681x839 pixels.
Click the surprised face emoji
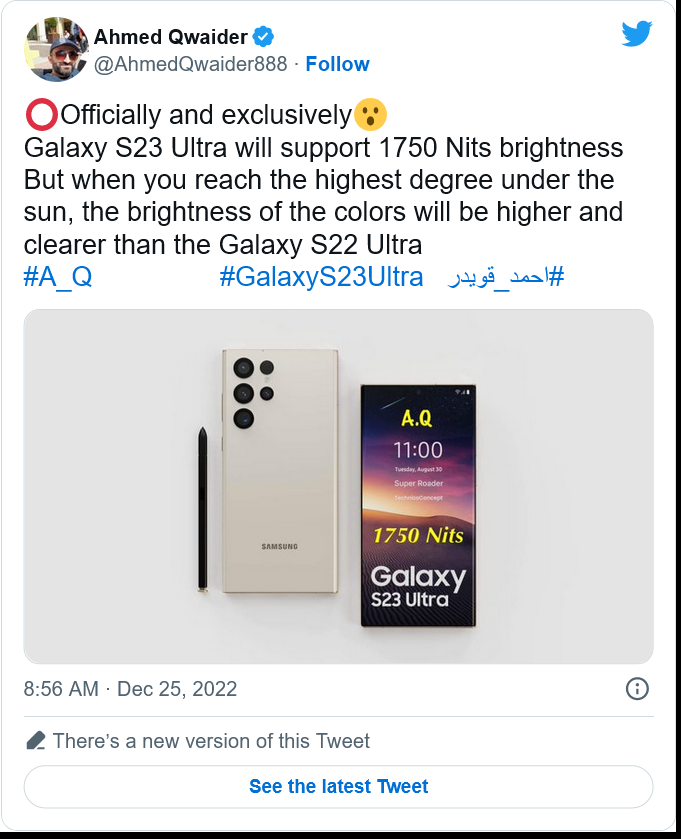[x=370, y=115]
